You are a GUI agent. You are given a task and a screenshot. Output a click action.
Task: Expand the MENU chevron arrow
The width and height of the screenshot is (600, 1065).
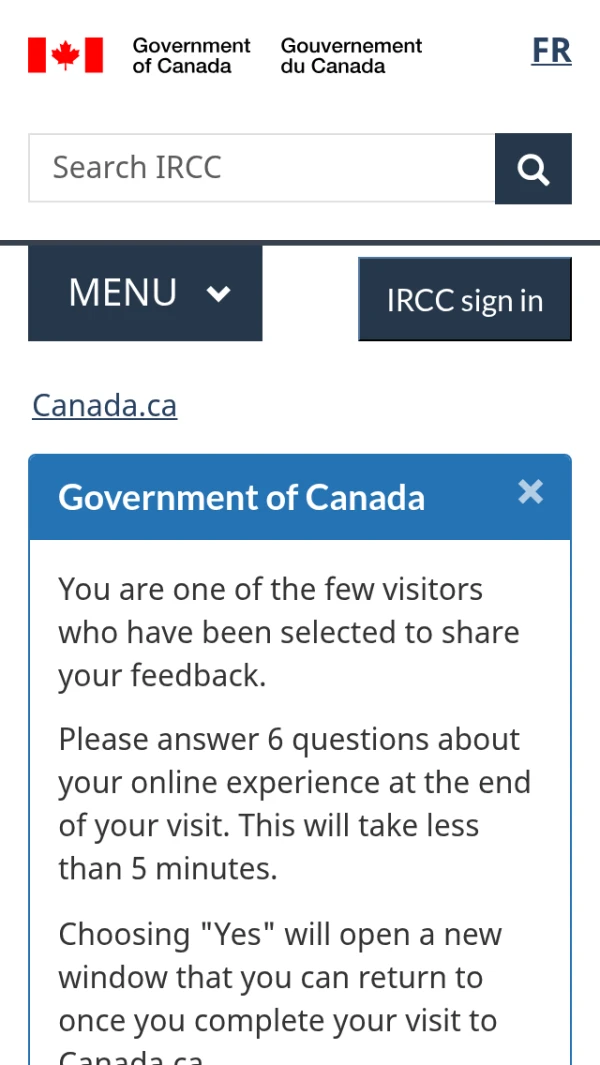pos(219,293)
